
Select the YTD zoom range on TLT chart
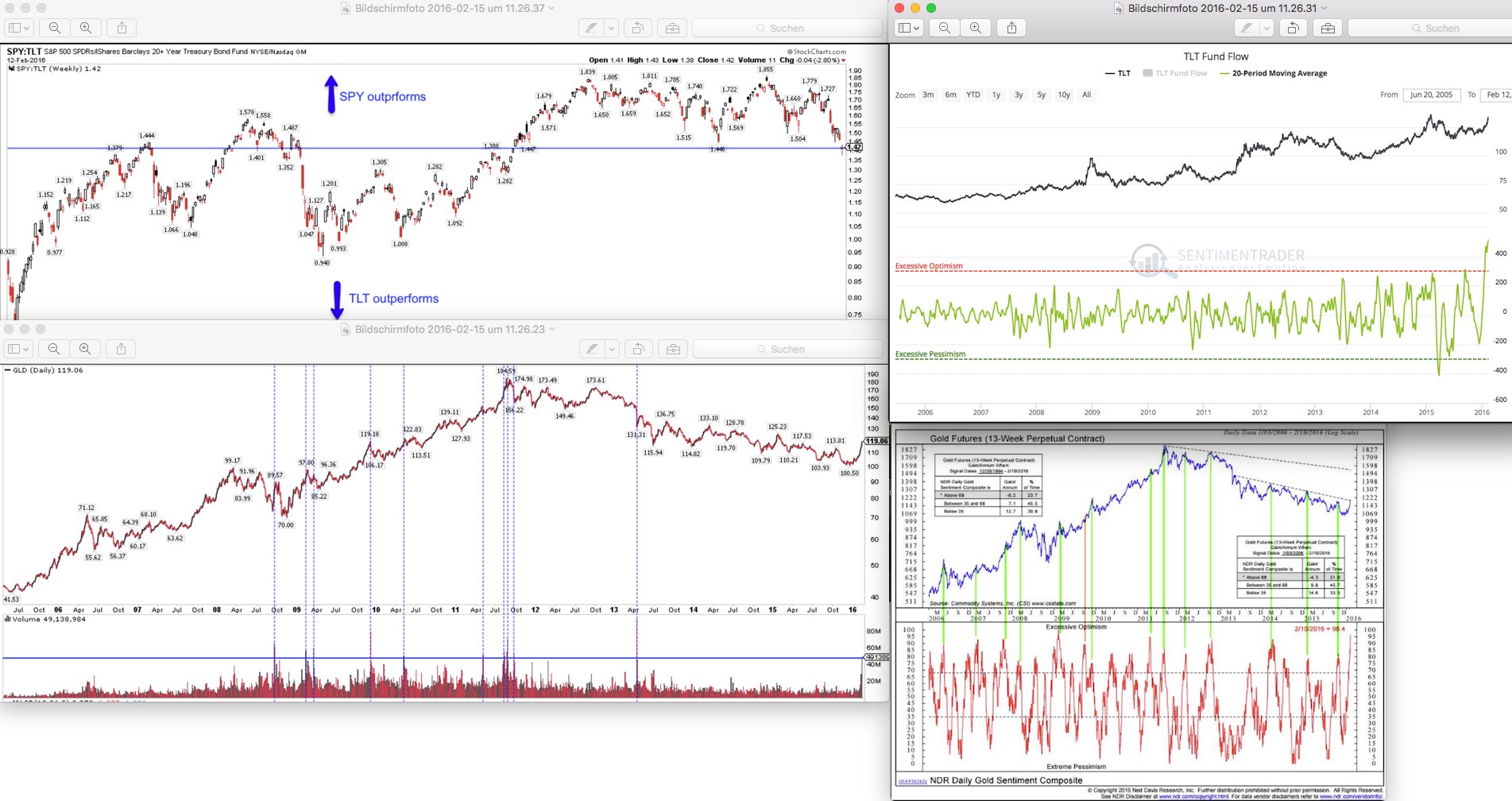coord(973,95)
